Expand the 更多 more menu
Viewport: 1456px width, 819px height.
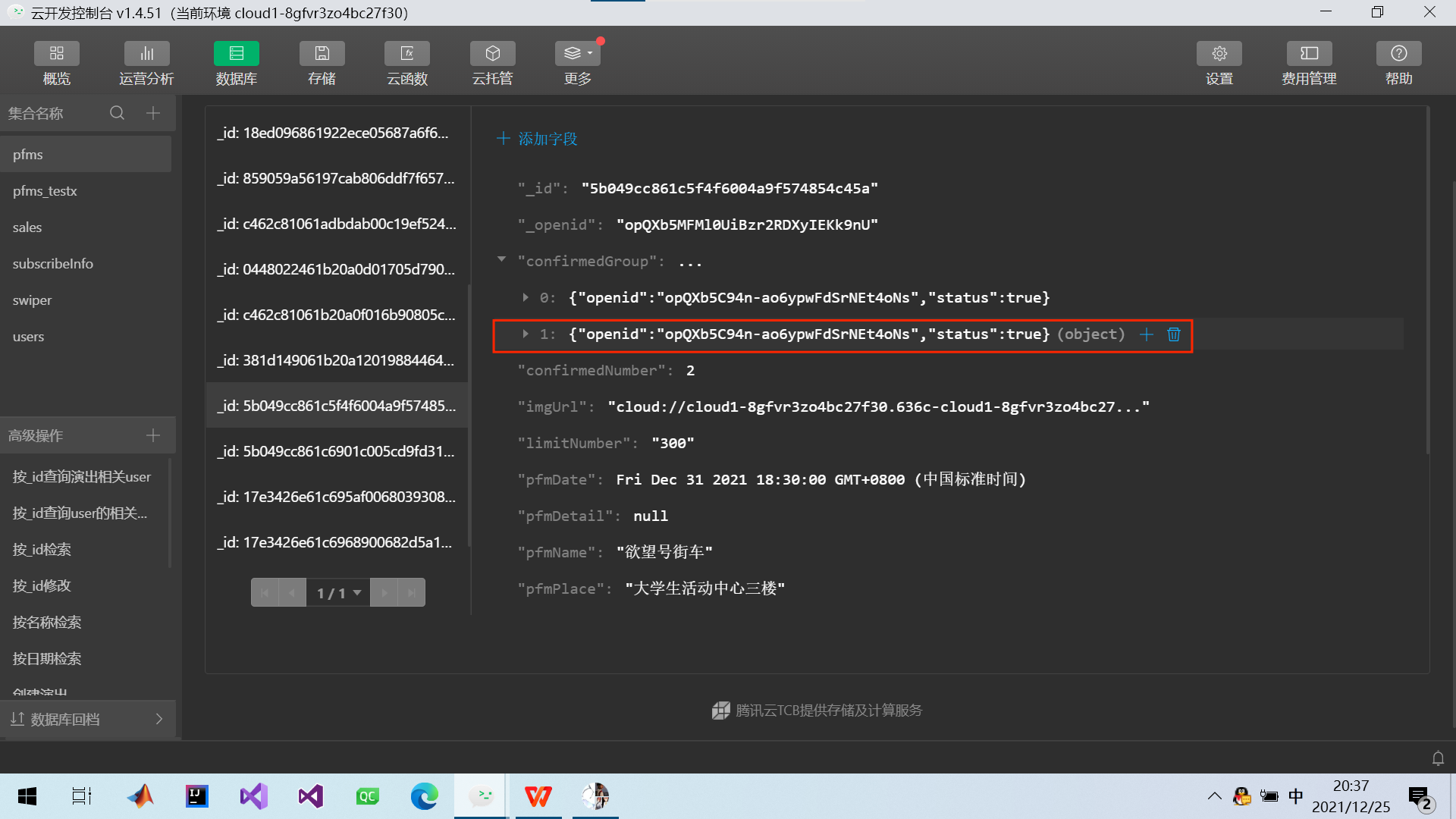coord(578,64)
